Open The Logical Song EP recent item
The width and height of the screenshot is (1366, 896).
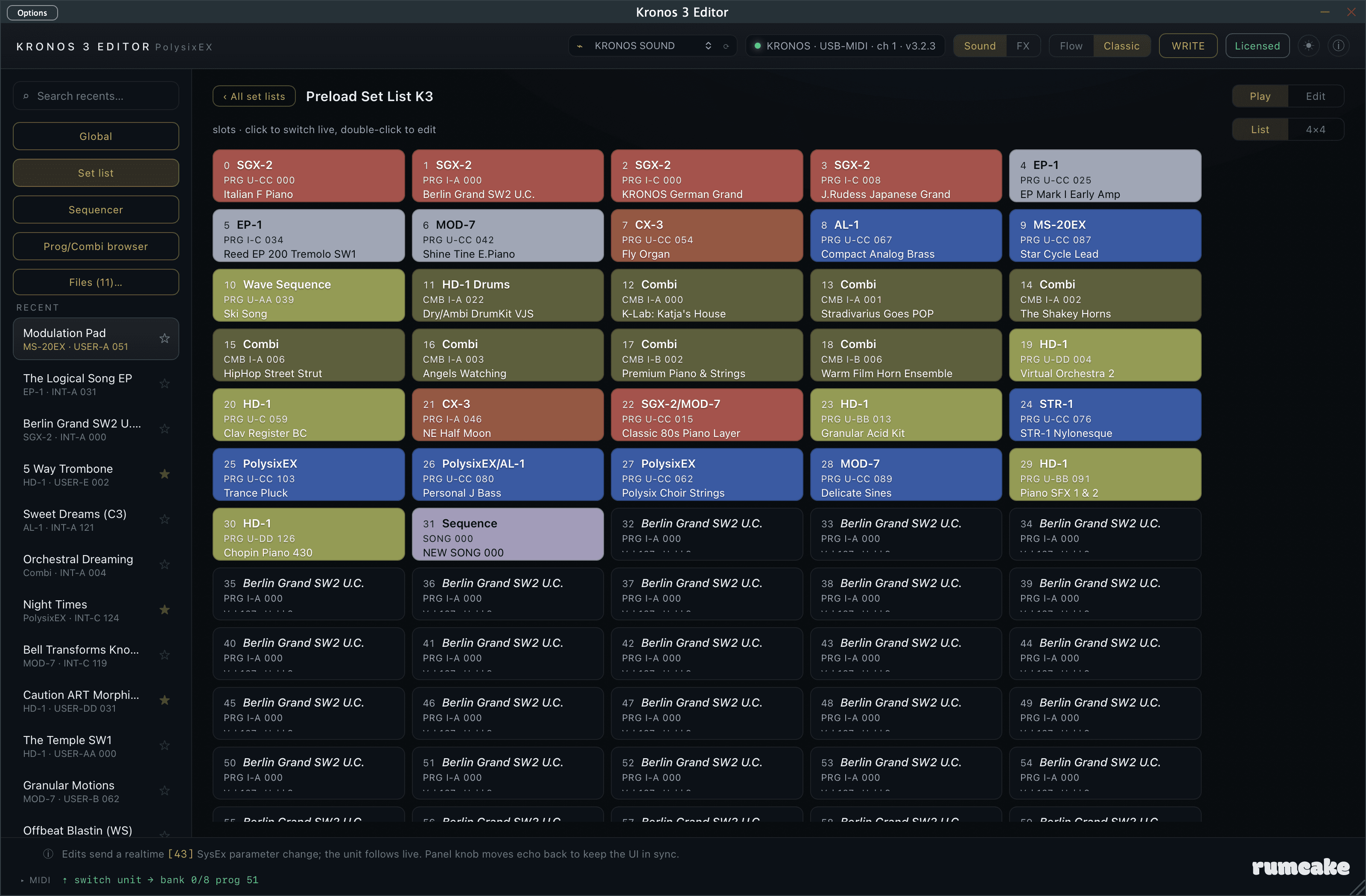[x=96, y=384]
